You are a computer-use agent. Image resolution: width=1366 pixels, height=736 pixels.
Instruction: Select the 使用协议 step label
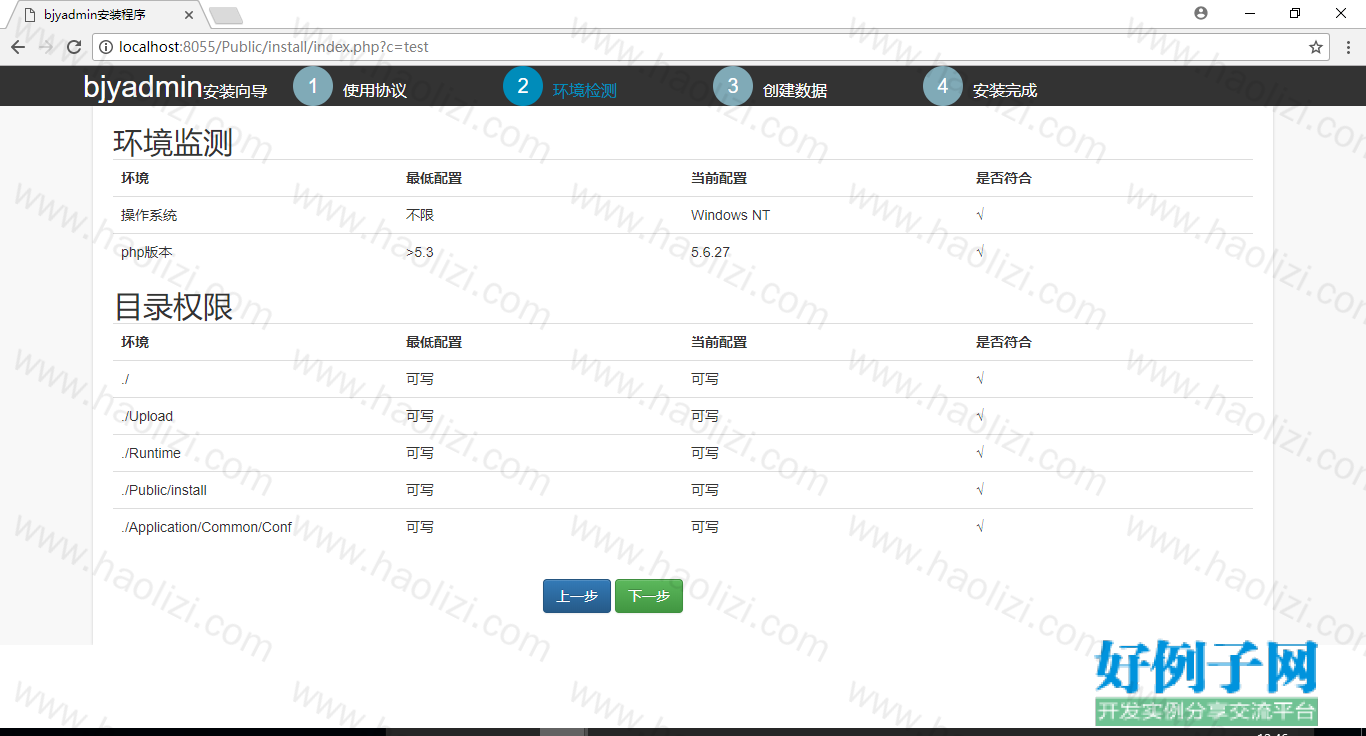point(375,90)
